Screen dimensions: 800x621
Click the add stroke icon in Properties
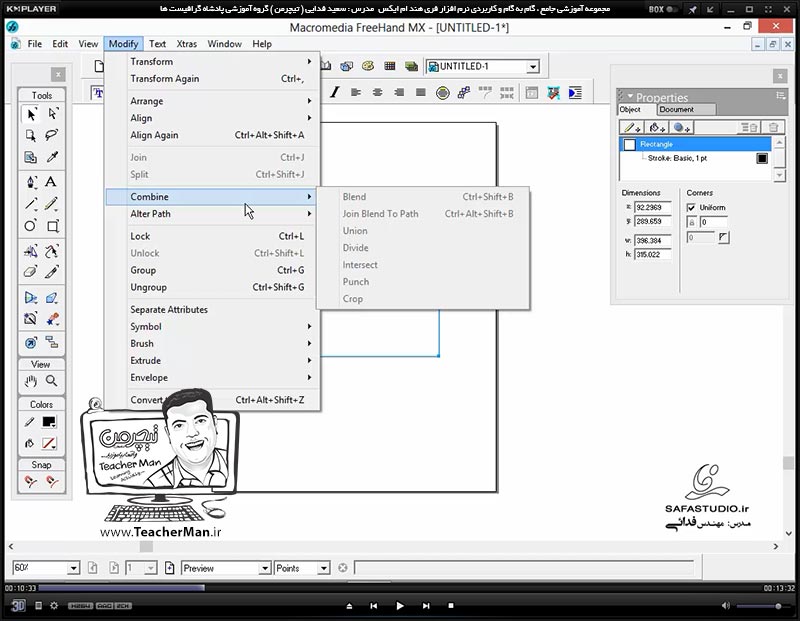(633, 128)
